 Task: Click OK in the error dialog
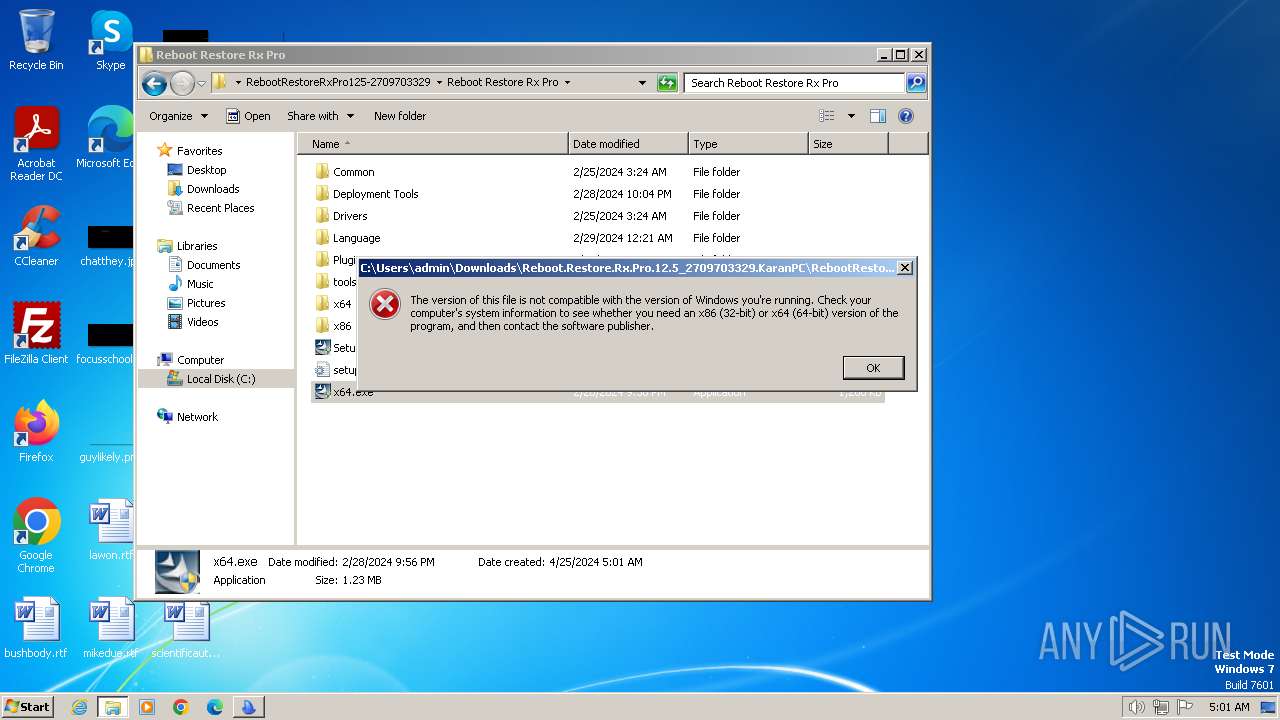pyautogui.click(x=873, y=368)
